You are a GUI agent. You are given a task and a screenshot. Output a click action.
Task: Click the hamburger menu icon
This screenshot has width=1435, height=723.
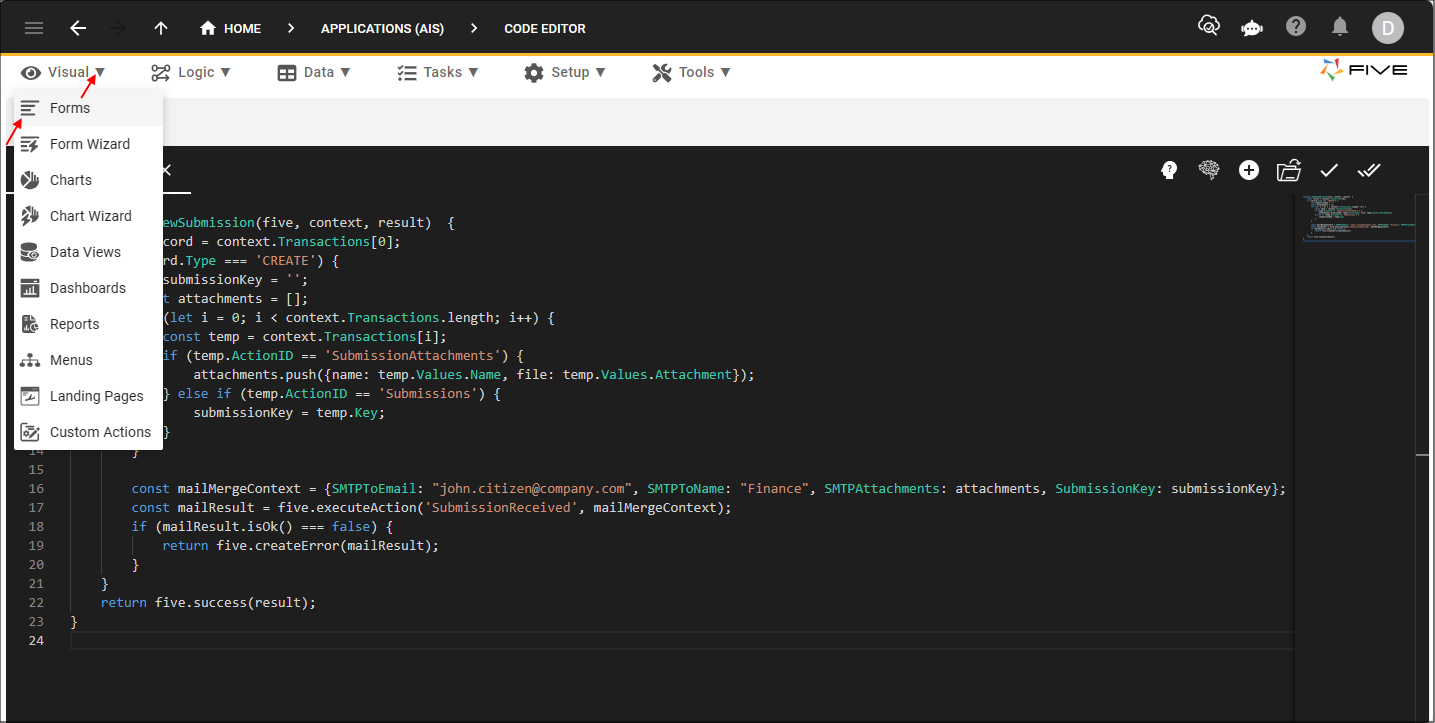point(34,28)
